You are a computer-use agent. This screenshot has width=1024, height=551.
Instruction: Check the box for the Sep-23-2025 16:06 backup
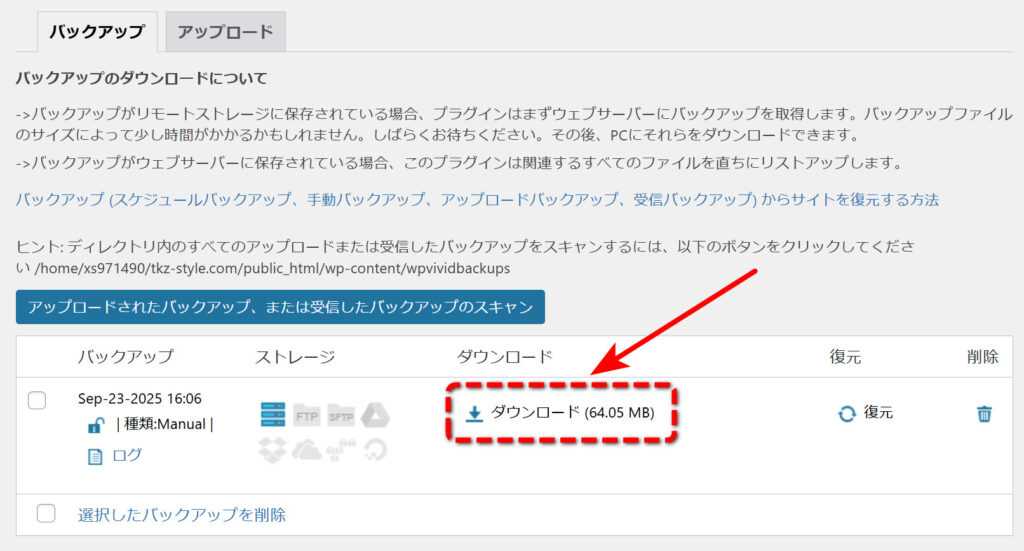point(37,400)
